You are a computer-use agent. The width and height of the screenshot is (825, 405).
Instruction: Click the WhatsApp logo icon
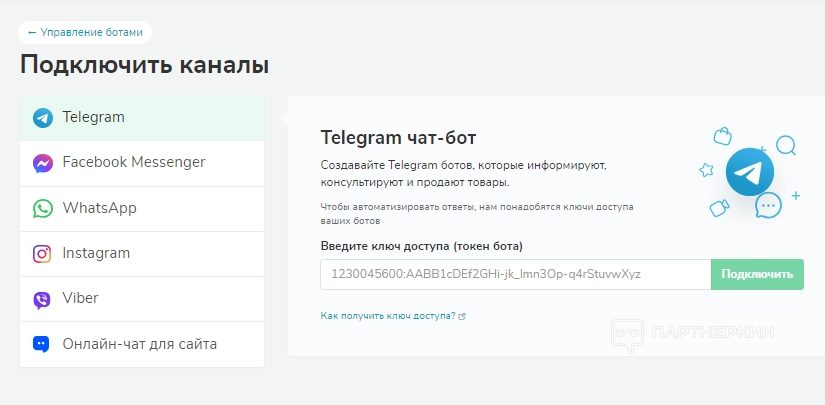pos(43,209)
